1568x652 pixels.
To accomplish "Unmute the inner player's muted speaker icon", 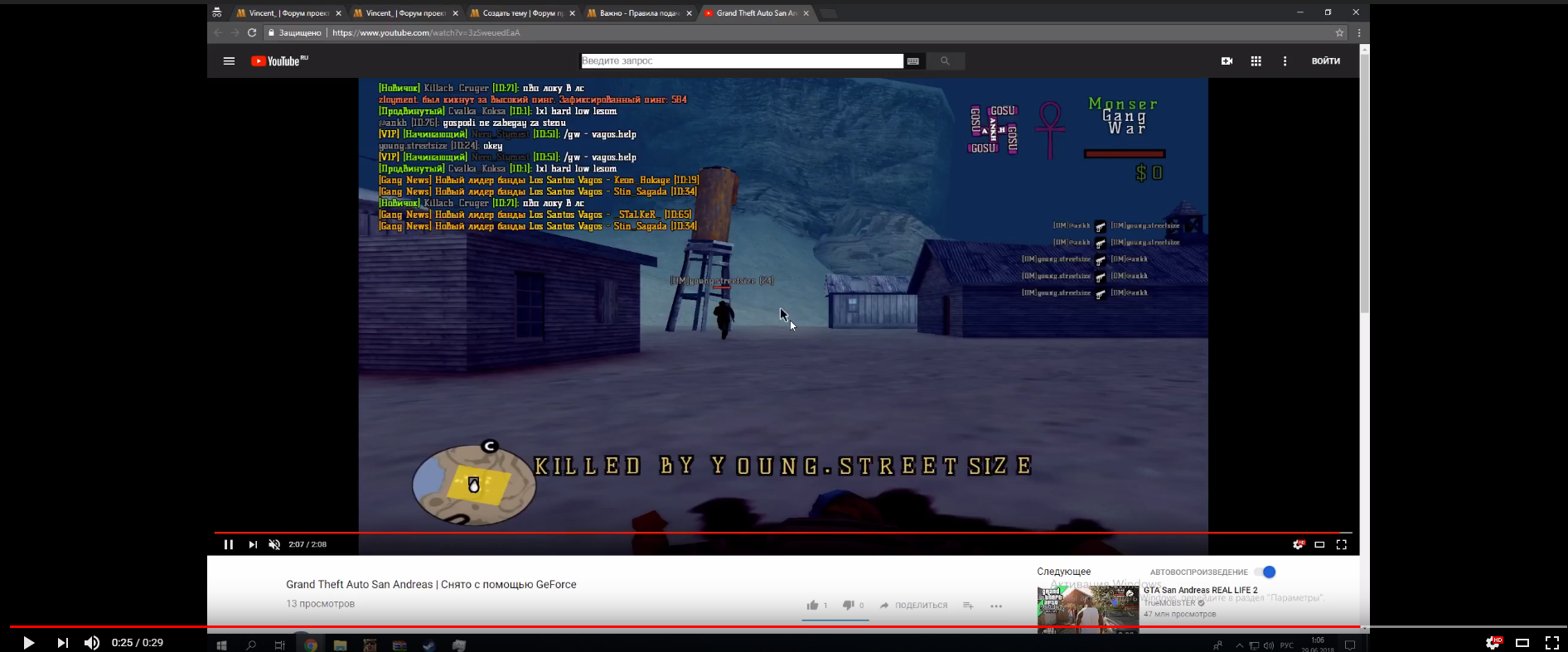I will coord(274,544).
